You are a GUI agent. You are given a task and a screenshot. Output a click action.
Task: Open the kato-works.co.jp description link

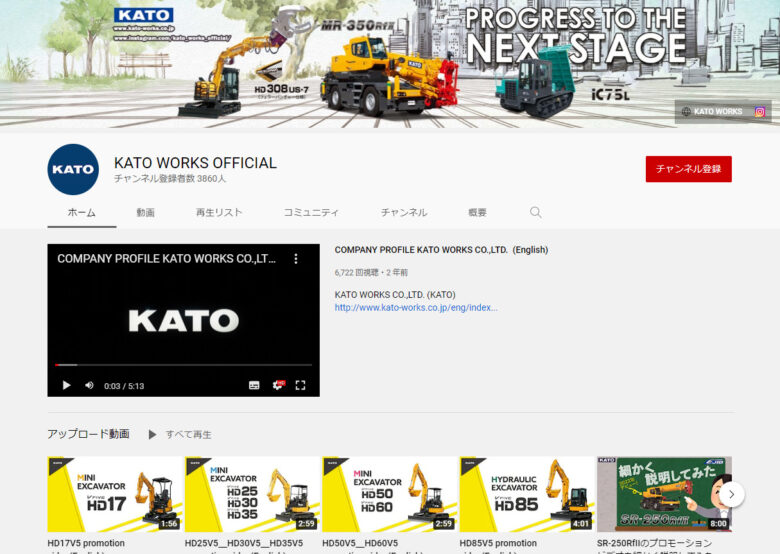pos(415,308)
